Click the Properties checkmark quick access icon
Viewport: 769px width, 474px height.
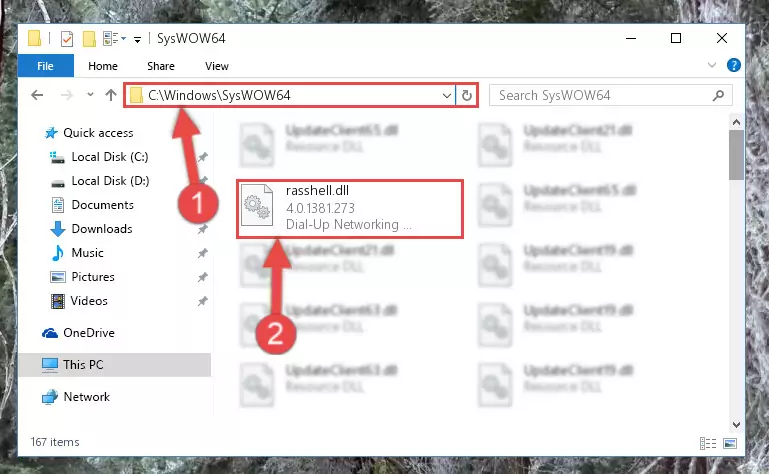point(67,38)
